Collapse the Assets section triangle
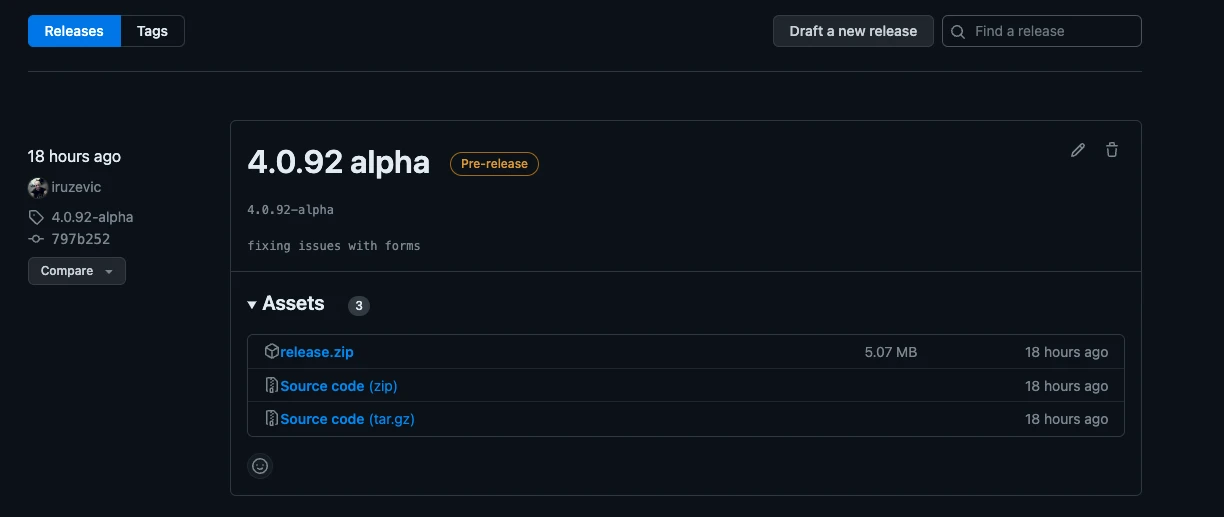 point(252,304)
